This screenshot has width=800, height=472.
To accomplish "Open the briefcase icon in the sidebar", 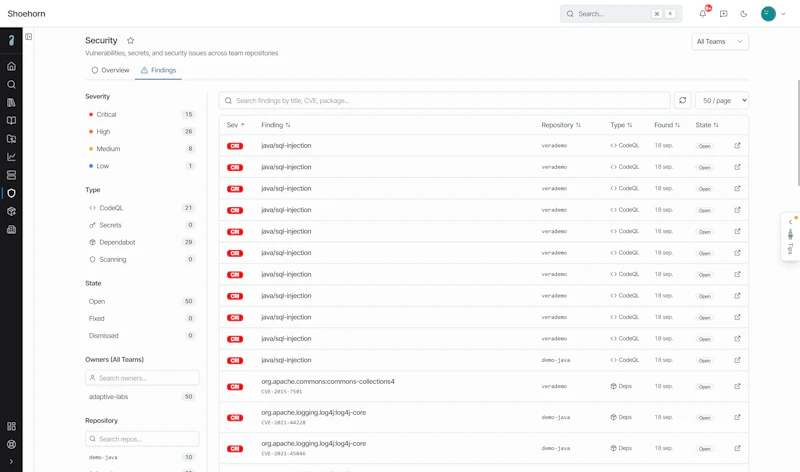I will tap(11, 230).
